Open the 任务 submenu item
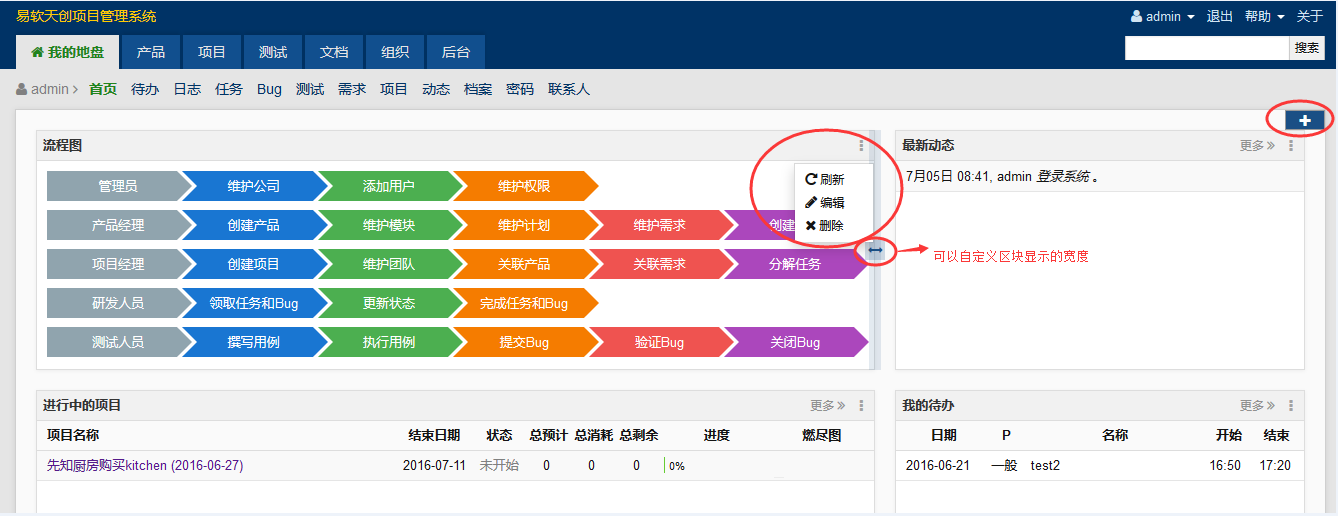Viewport: 1338px width, 516px height. pos(229,89)
